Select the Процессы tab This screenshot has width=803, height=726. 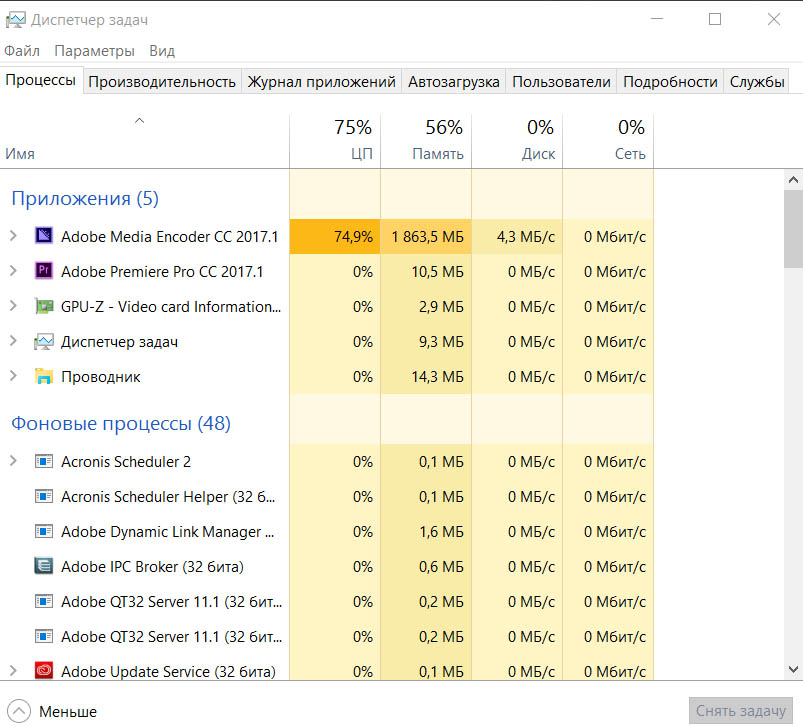41,80
